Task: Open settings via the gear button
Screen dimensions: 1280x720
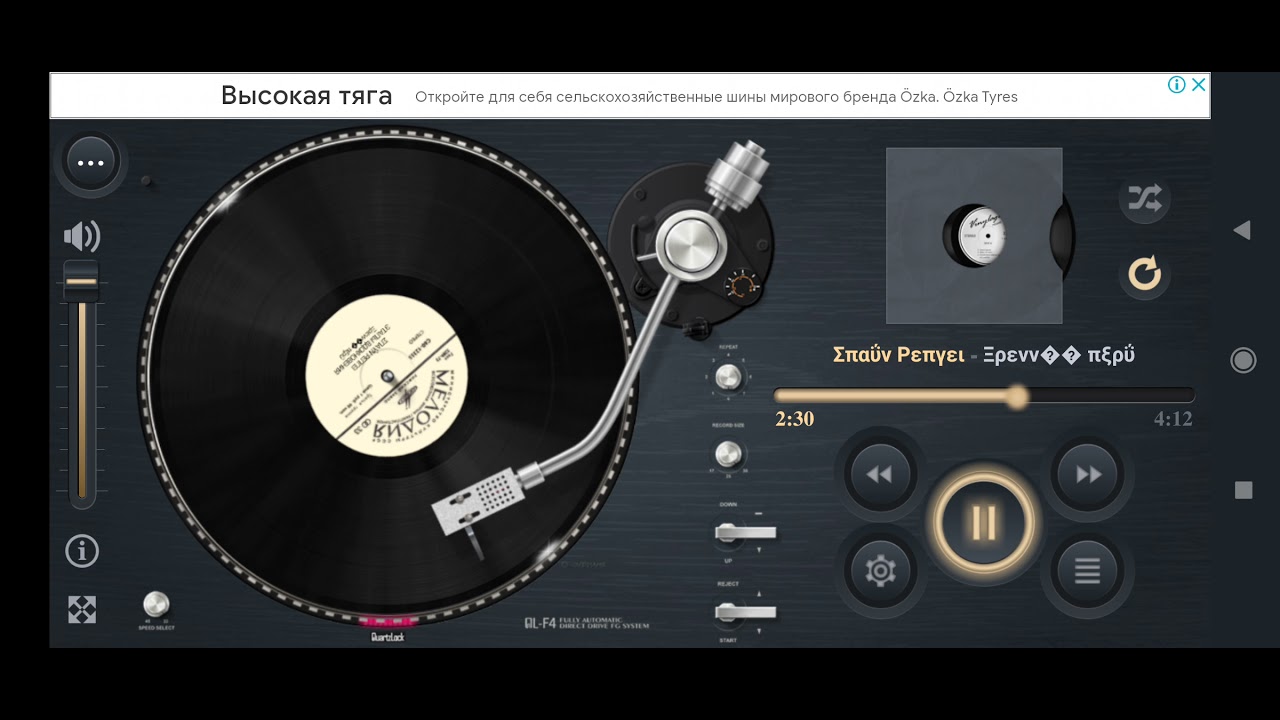Action: pos(880,571)
